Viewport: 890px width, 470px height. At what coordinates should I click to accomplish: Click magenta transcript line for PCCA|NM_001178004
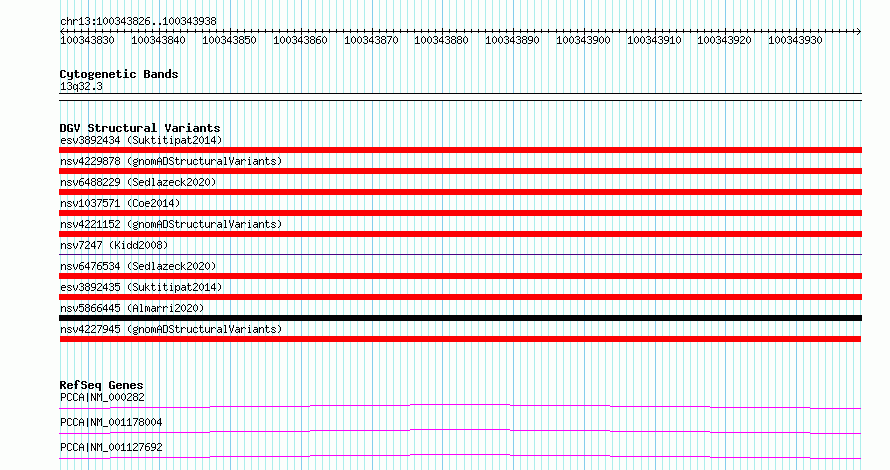[460, 431]
